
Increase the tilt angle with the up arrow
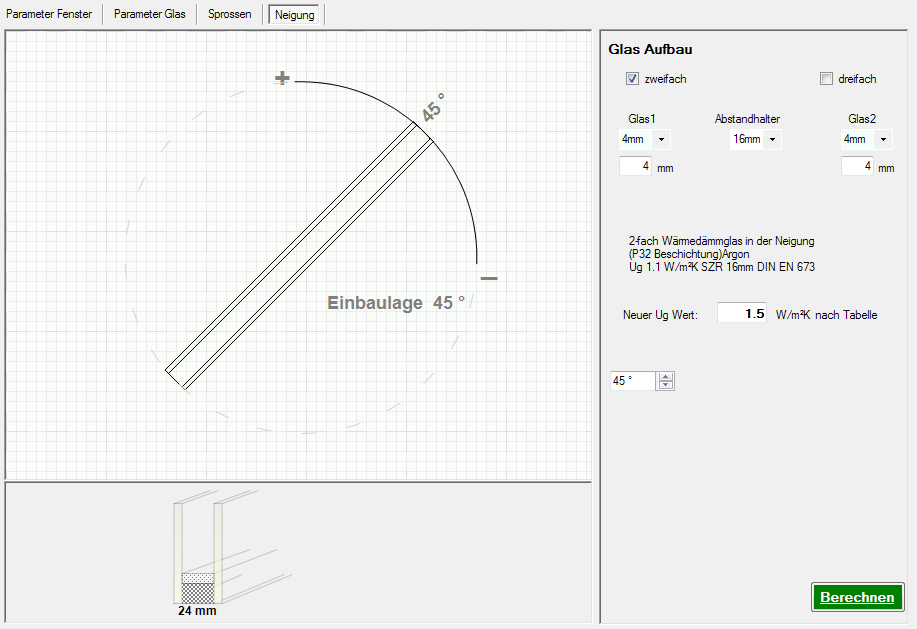(667, 376)
